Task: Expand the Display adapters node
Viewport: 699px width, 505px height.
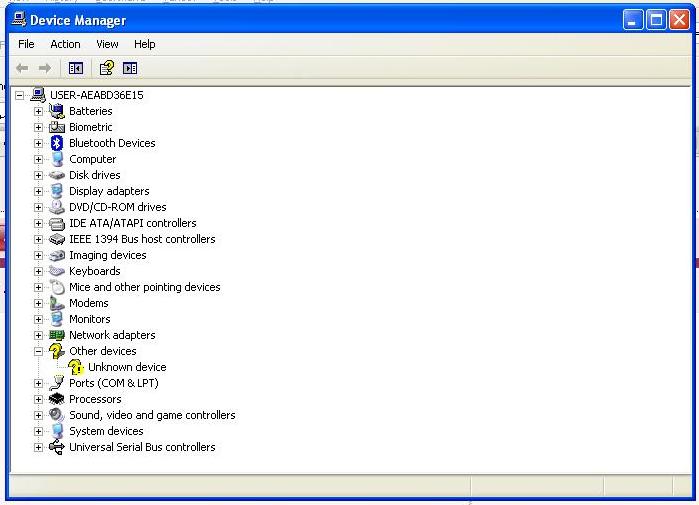Action: tap(38, 191)
